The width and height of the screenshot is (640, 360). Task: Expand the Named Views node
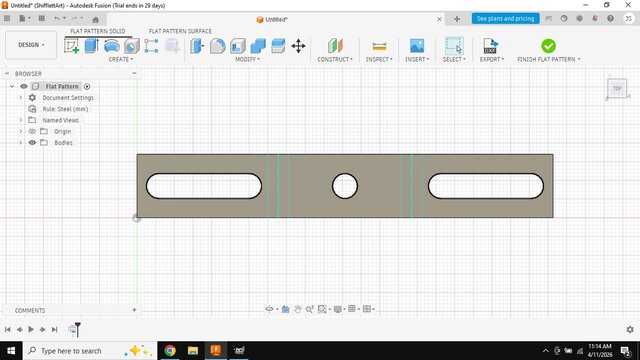pos(20,120)
